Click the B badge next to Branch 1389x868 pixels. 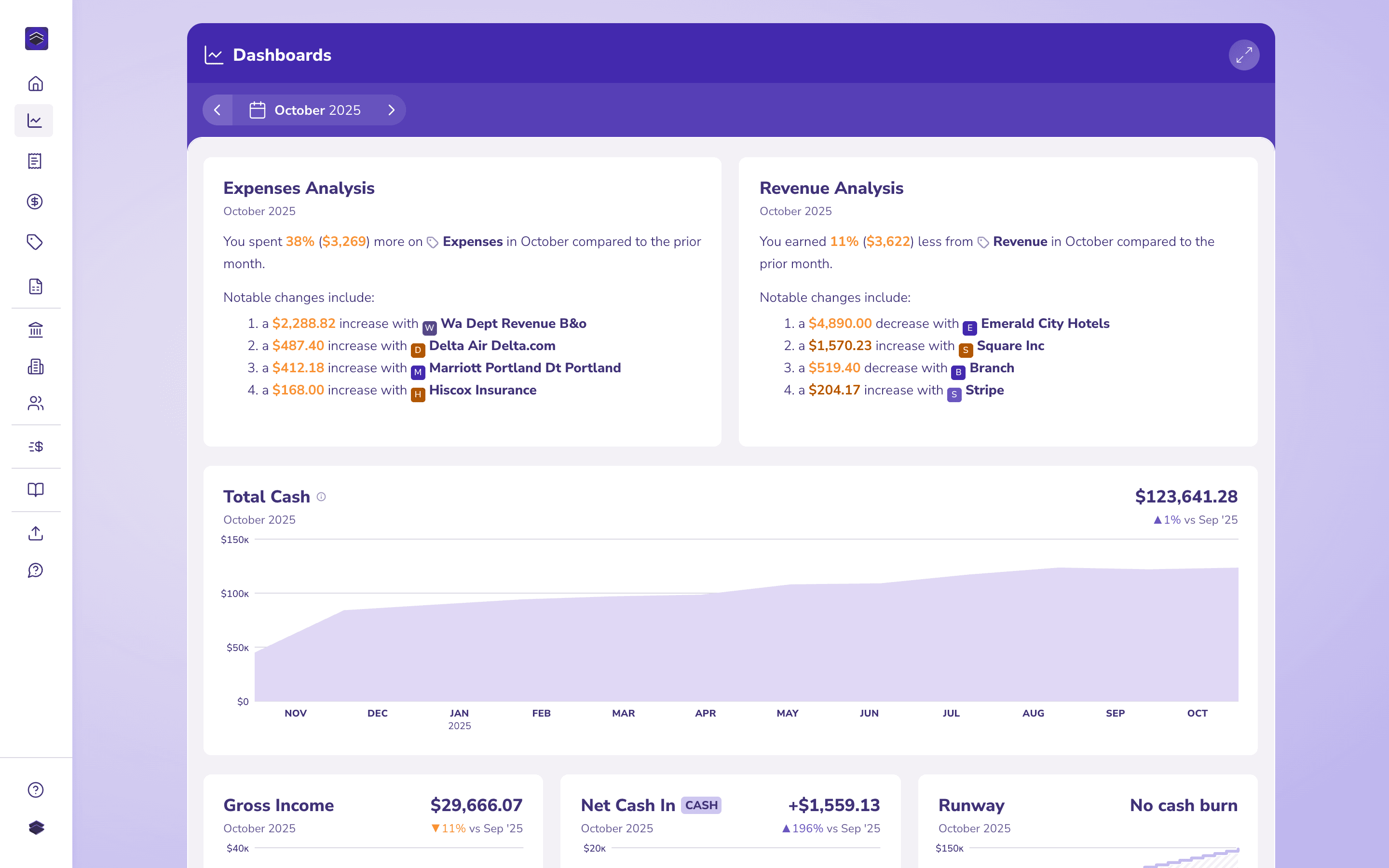pyautogui.click(x=958, y=372)
